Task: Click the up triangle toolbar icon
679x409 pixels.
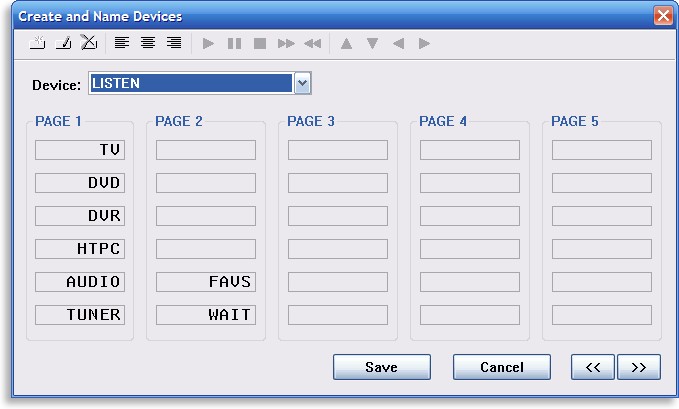Action: 347,43
